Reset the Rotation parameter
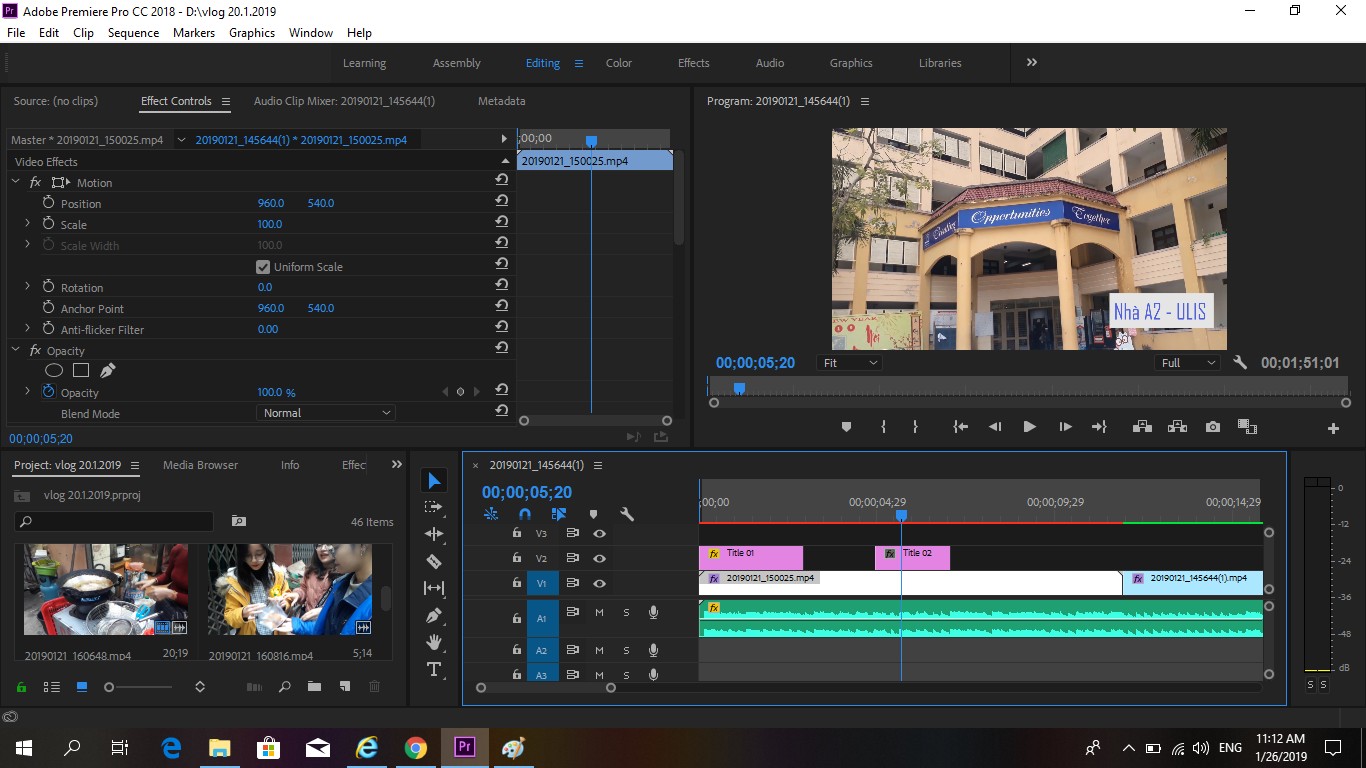Screen dimensions: 1366x768 tap(502, 286)
